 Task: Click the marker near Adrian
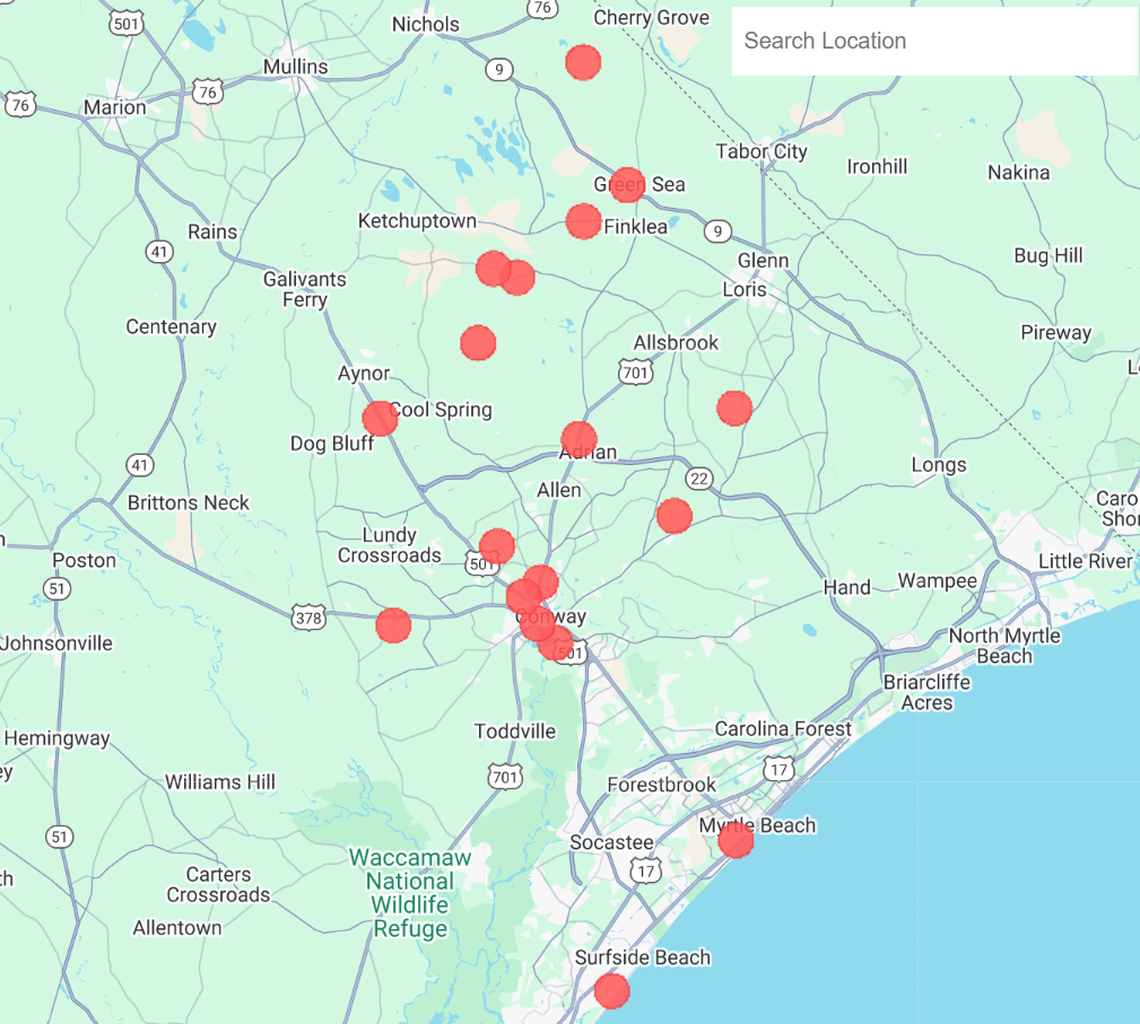(580, 438)
